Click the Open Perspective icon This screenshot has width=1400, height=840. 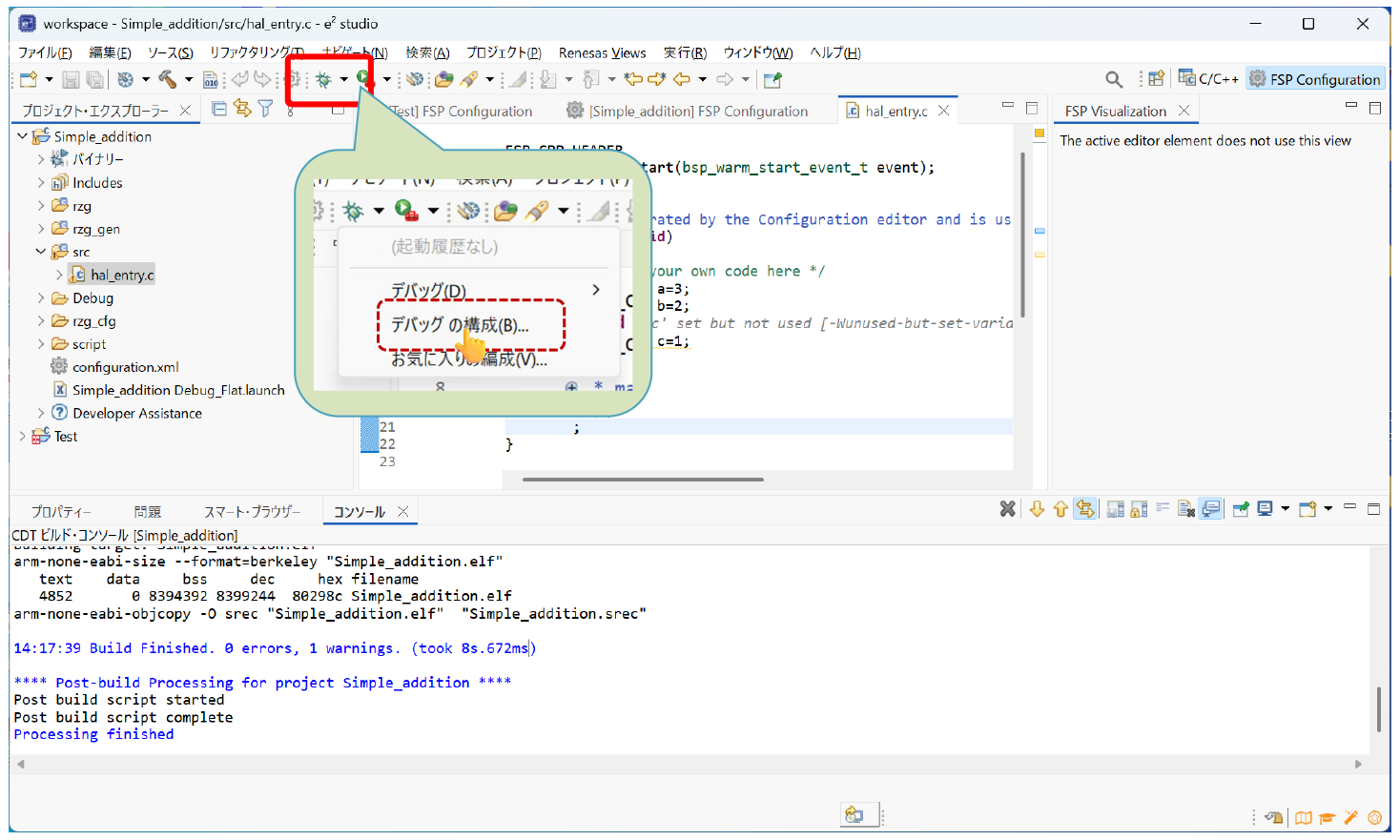(1156, 79)
